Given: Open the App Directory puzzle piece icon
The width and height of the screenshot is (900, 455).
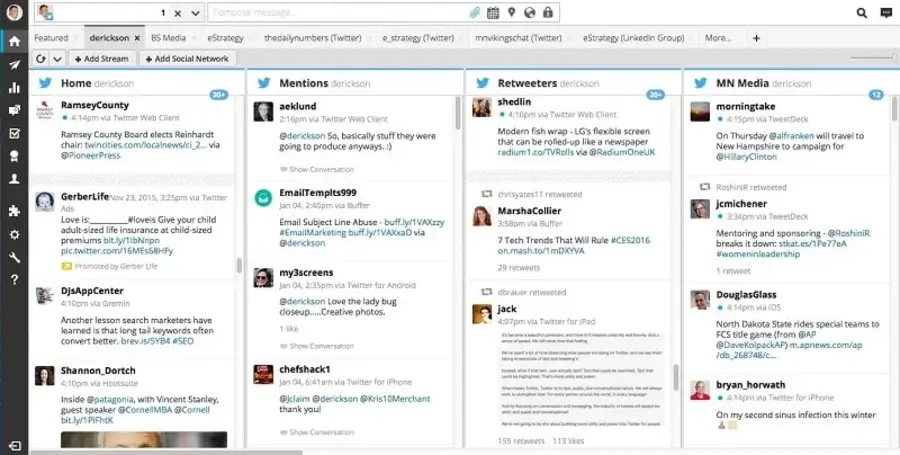Looking at the screenshot, I should [14, 211].
